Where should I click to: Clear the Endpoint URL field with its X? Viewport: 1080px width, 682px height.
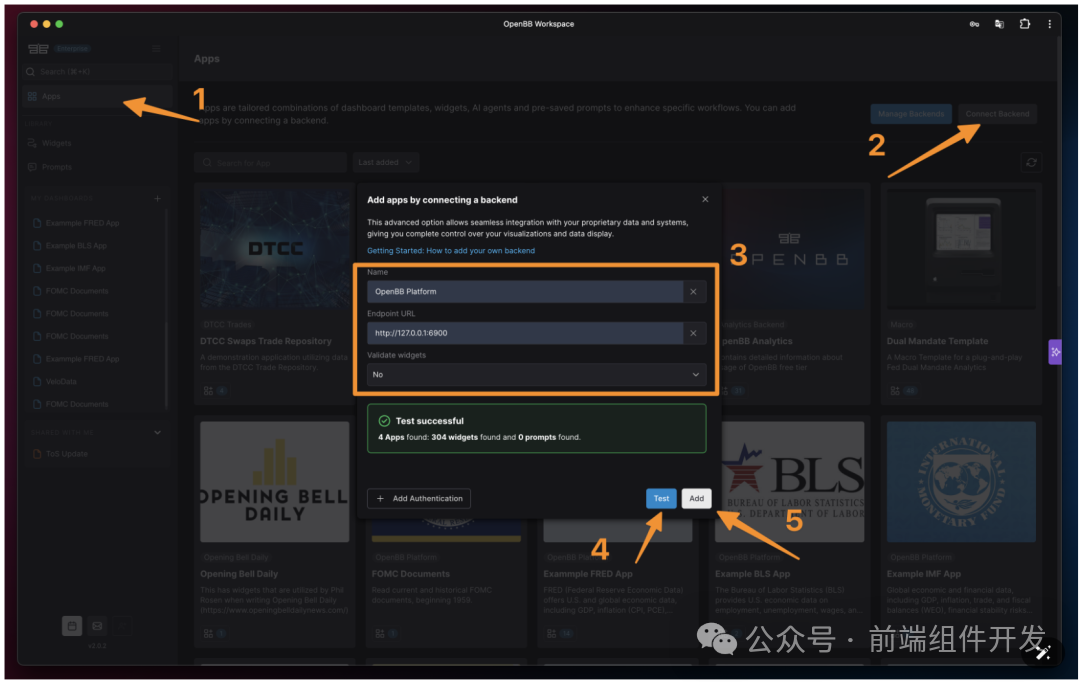click(x=694, y=333)
